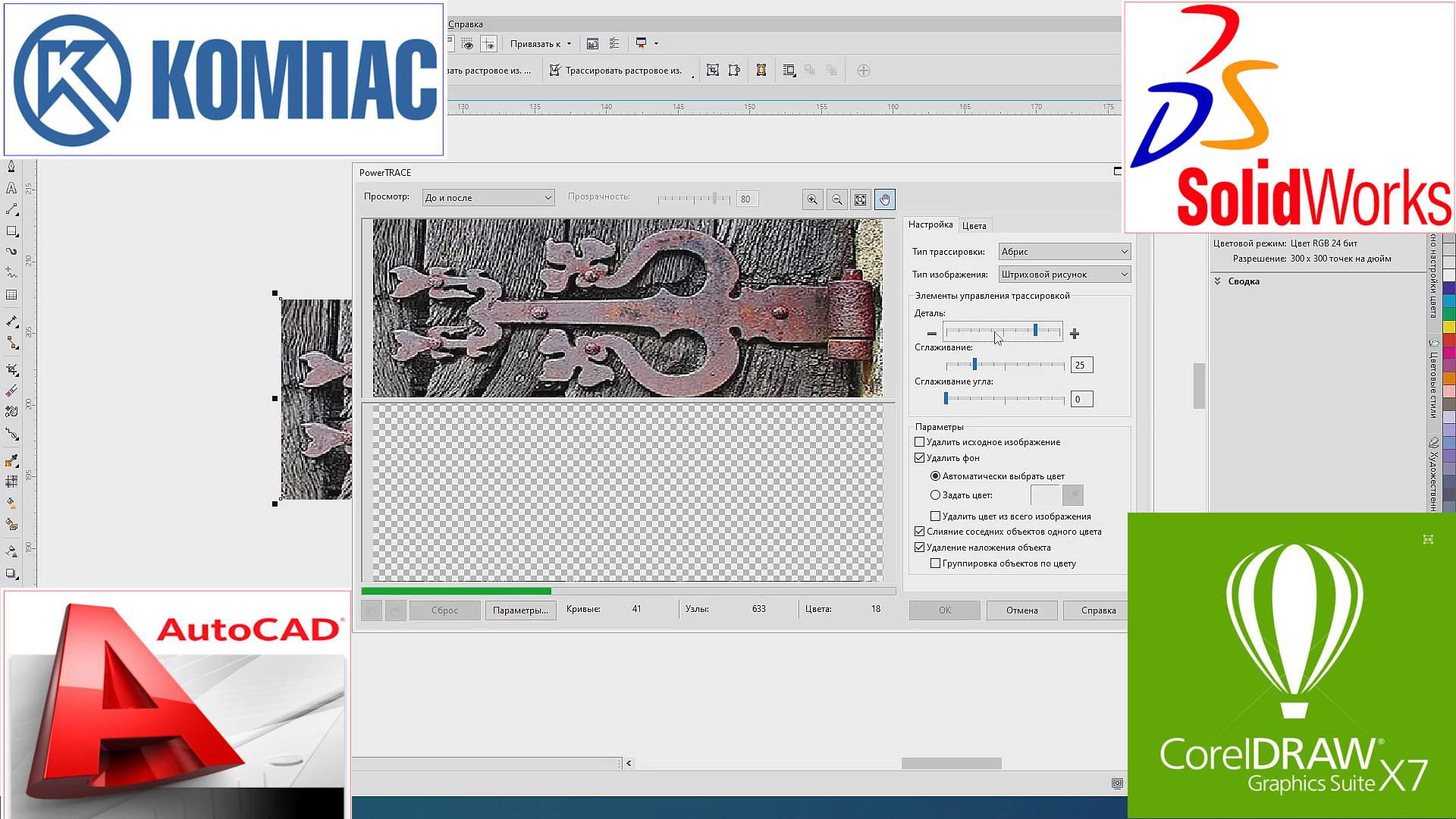This screenshot has width=1456, height=819.
Task: Select the parallel dimension tool
Action: (11, 322)
